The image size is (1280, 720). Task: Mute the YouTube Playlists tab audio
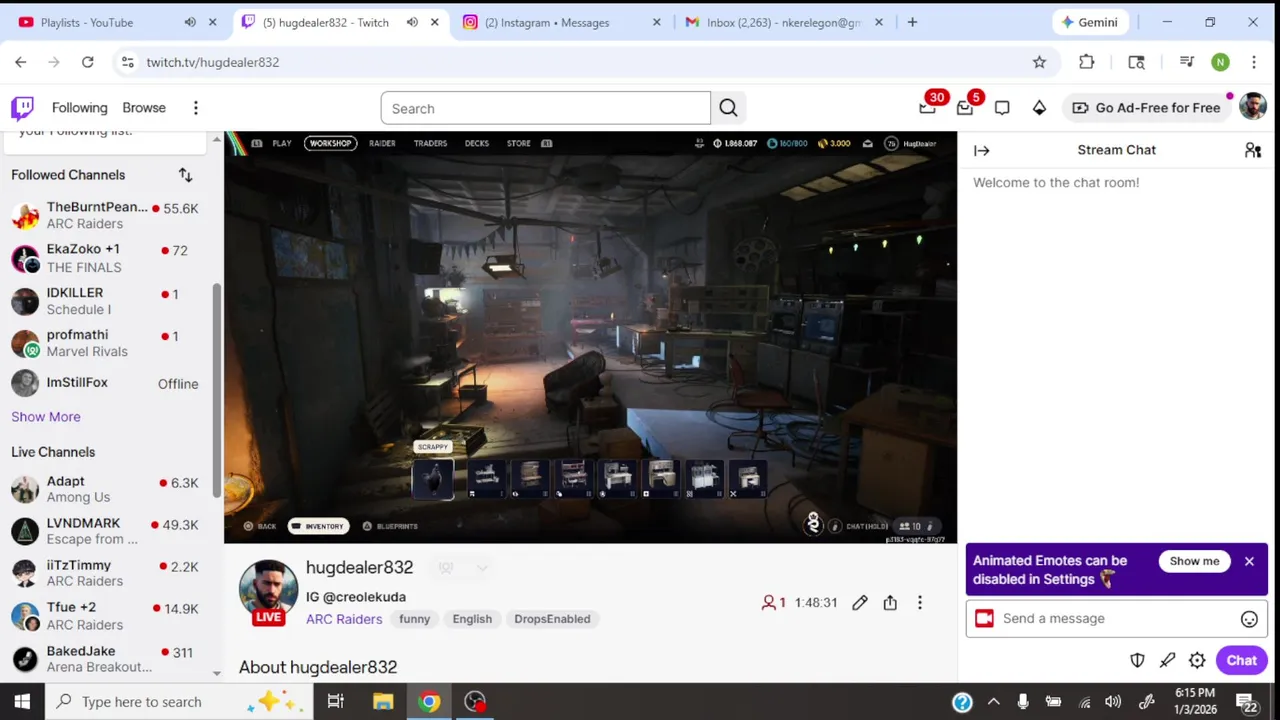pos(190,22)
